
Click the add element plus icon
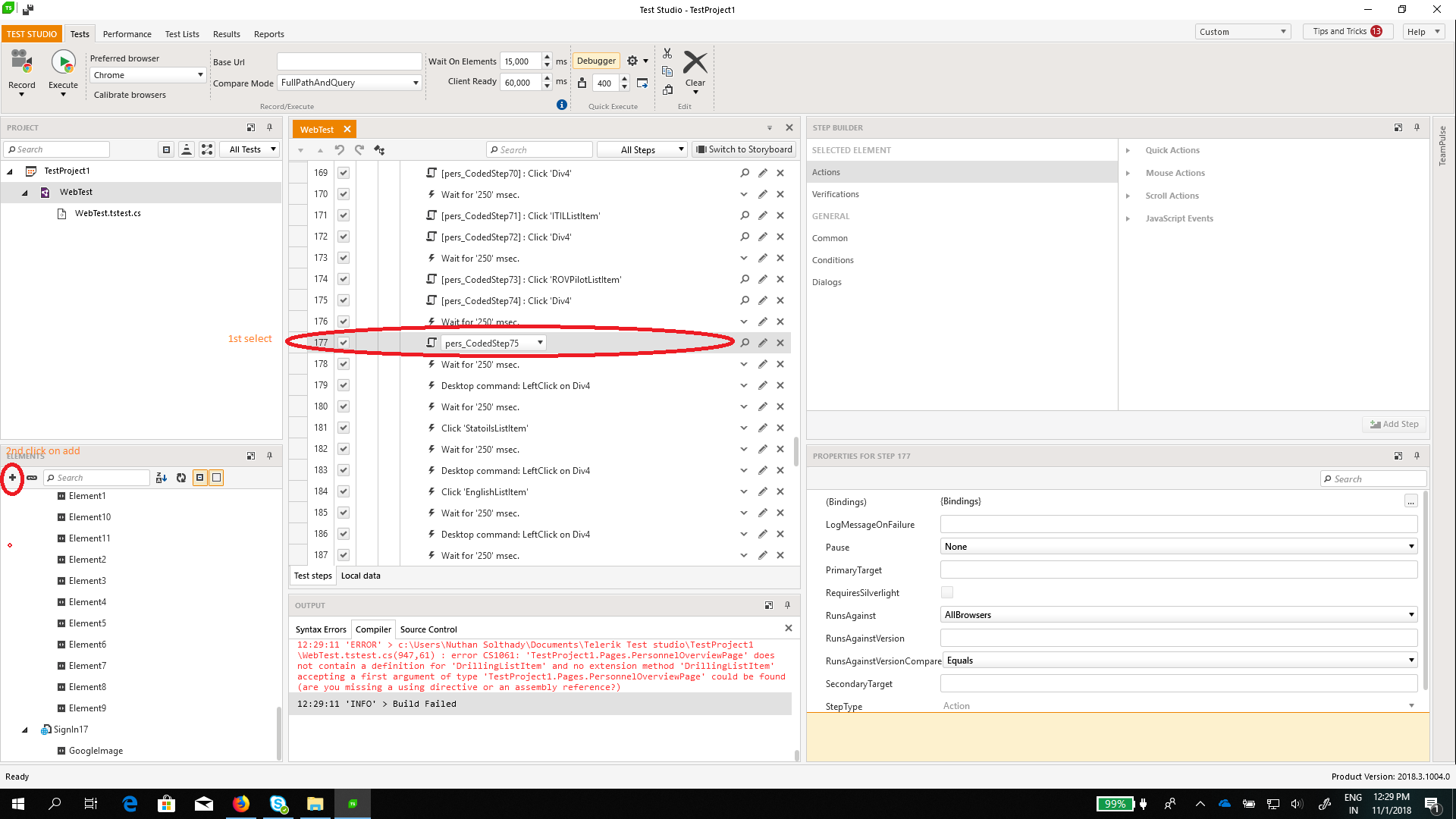[x=12, y=478]
